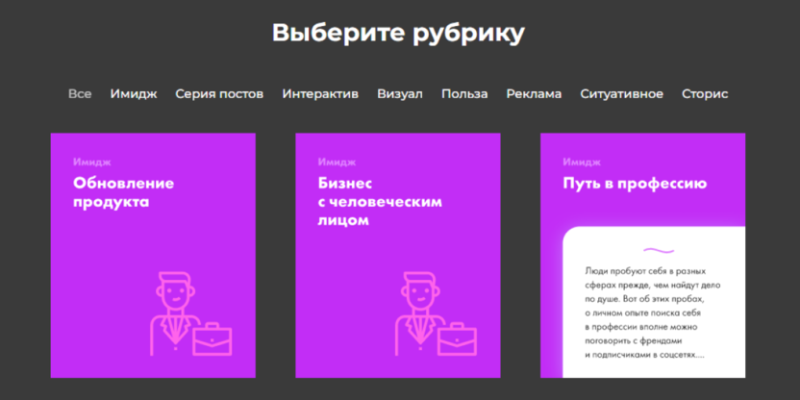800x400 pixels.
Task: Open the Ситуативное category tab
Action: tap(621, 94)
